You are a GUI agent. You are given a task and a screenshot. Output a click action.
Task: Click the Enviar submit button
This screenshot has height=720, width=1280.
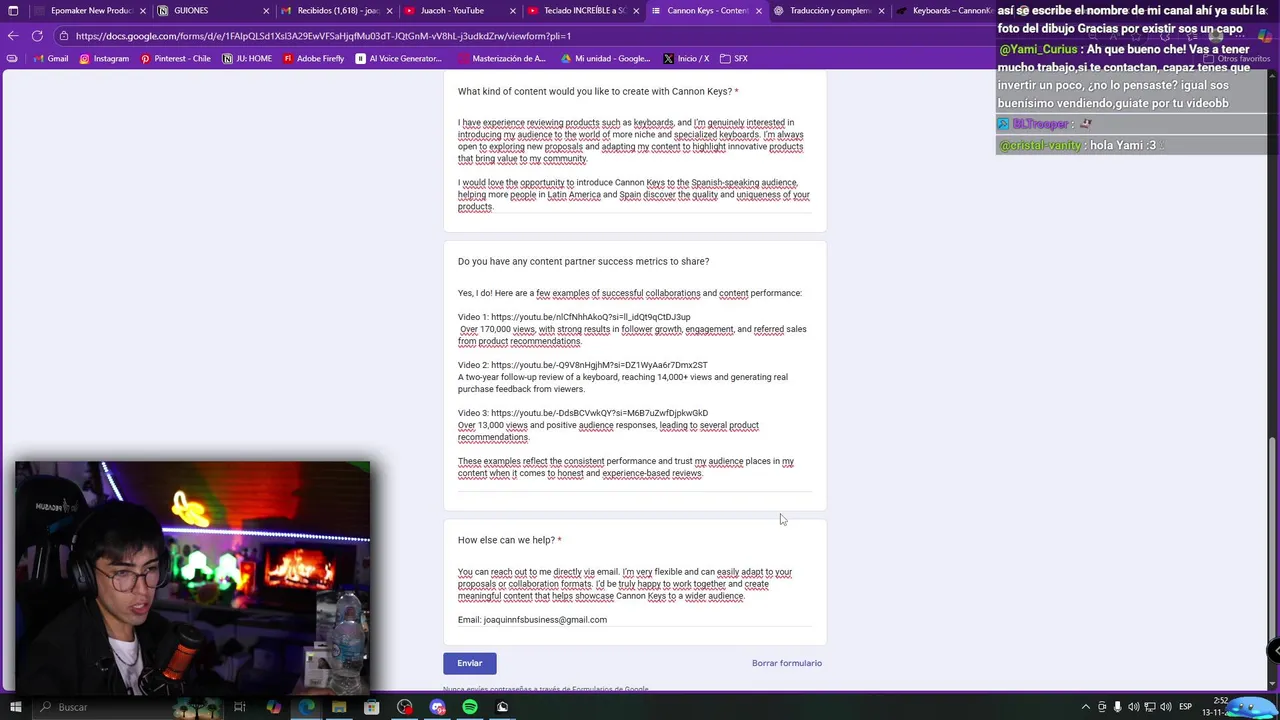(x=470, y=663)
